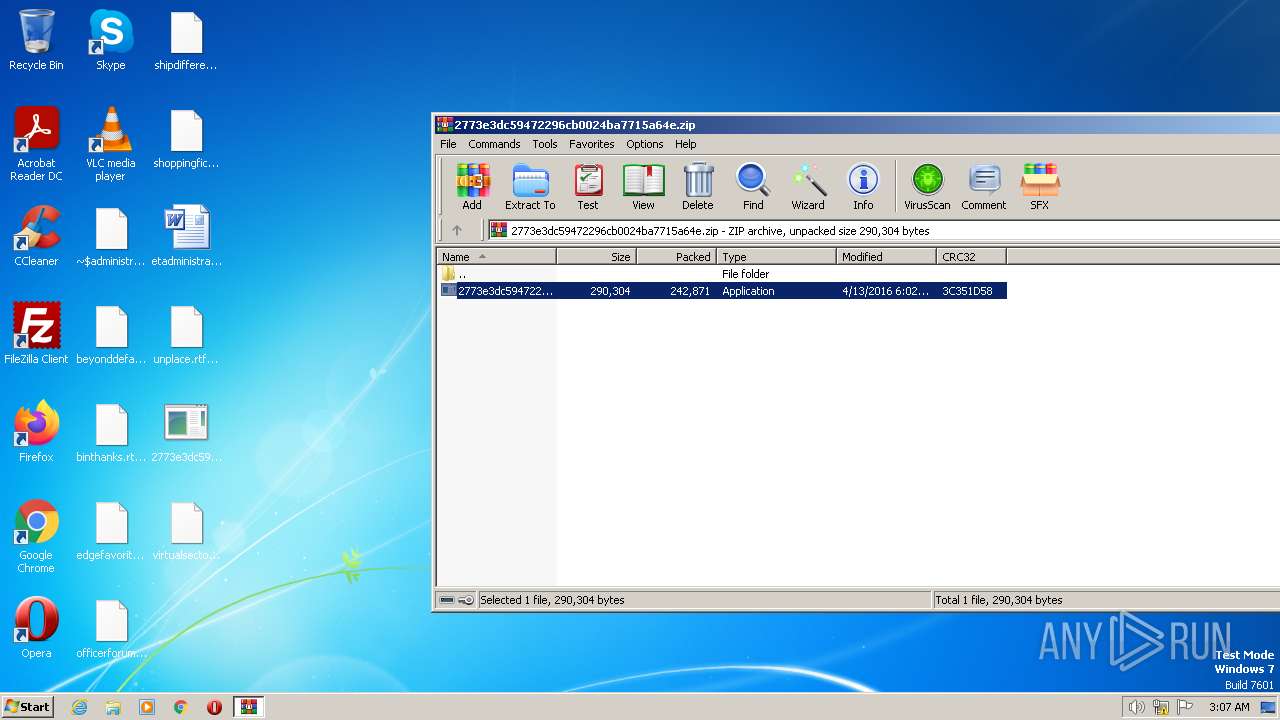This screenshot has width=1280, height=720.
Task: Select the beyonddefa... desktop file
Action: pyautogui.click(x=111, y=334)
